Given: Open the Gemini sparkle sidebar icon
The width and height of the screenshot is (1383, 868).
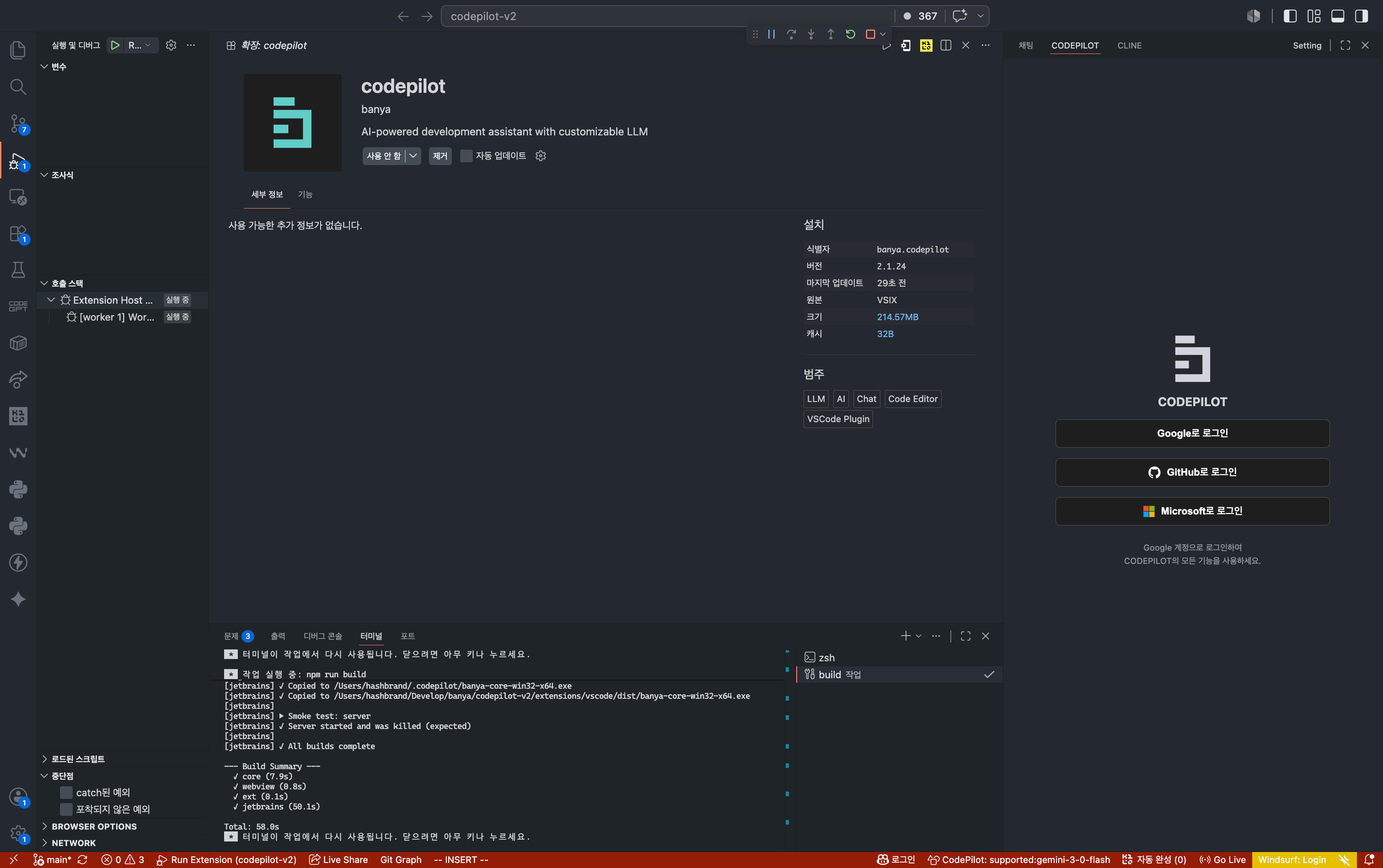Looking at the screenshot, I should 18,600.
